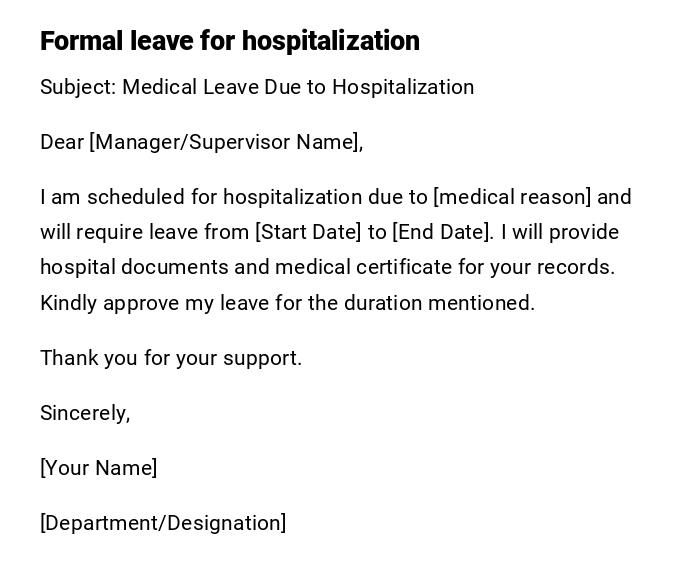Click the heading "Formal leave for hospitalization"

click(230, 41)
